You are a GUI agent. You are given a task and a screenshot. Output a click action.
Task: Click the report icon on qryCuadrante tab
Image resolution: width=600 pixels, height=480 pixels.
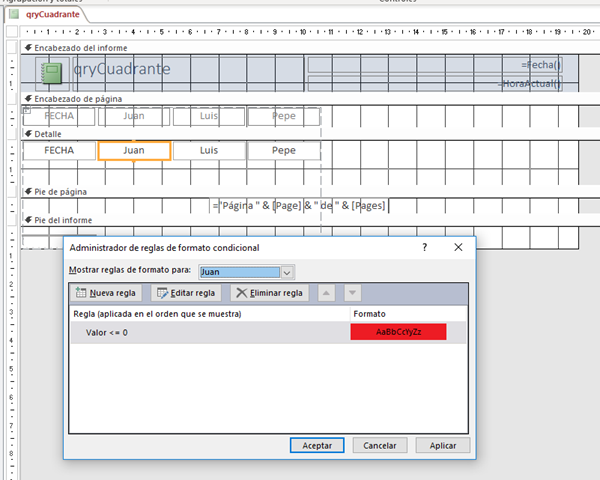(14, 14)
